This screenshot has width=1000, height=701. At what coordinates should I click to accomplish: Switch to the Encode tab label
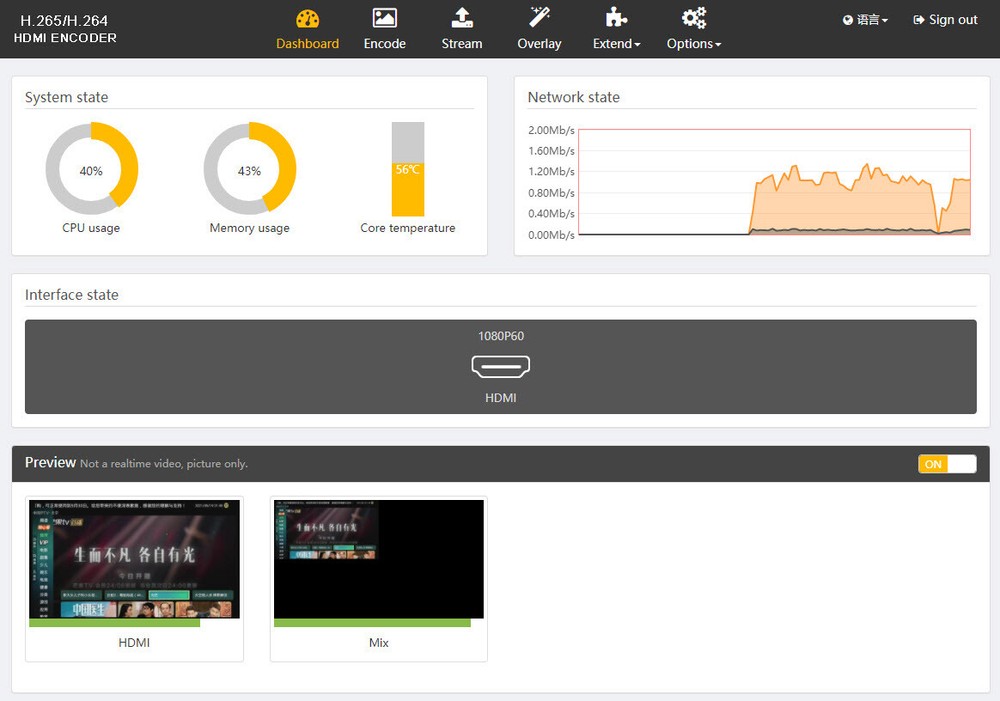[x=385, y=43]
